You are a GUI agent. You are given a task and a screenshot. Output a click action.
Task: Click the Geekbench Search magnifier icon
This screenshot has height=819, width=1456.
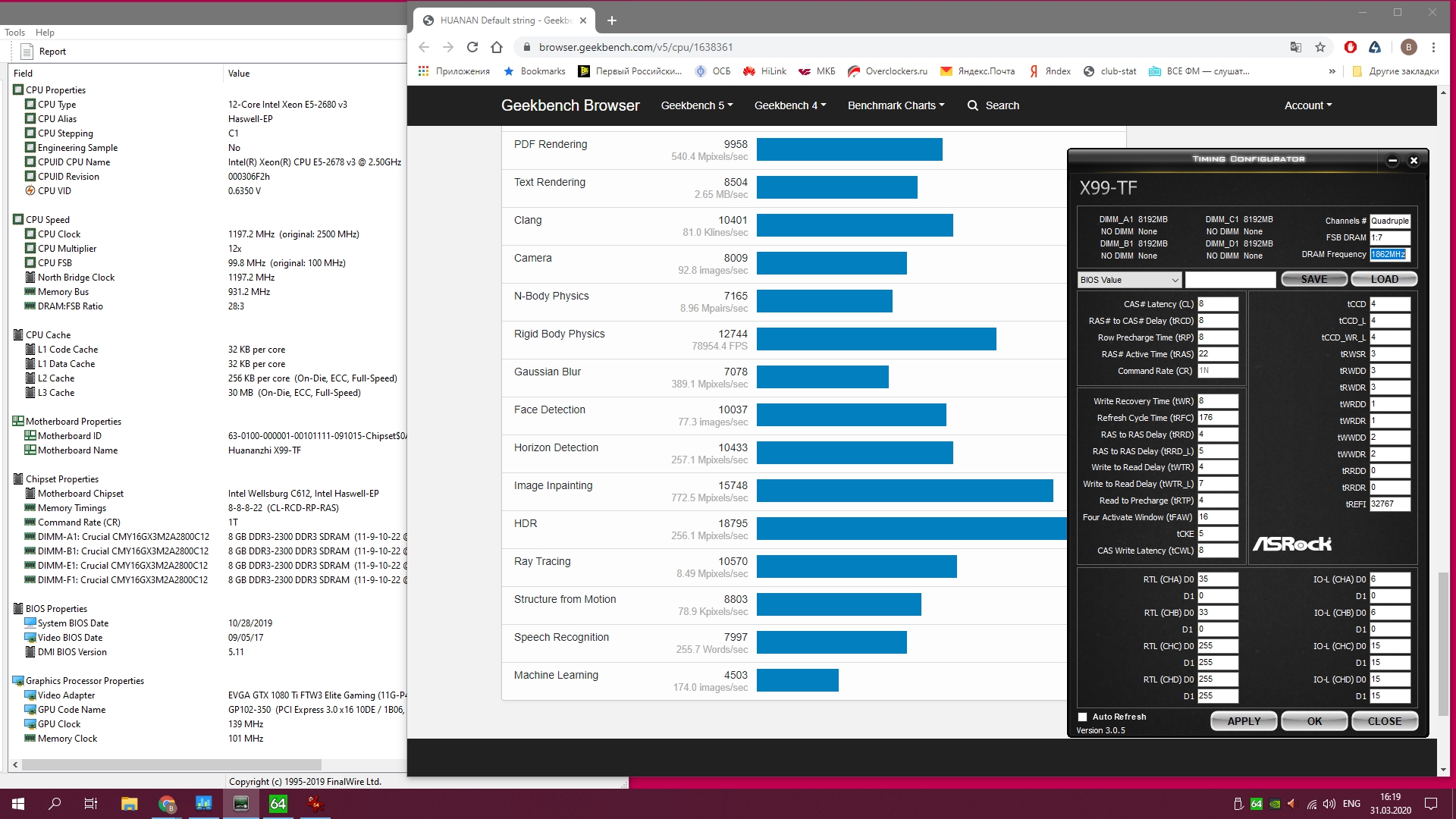(x=973, y=105)
